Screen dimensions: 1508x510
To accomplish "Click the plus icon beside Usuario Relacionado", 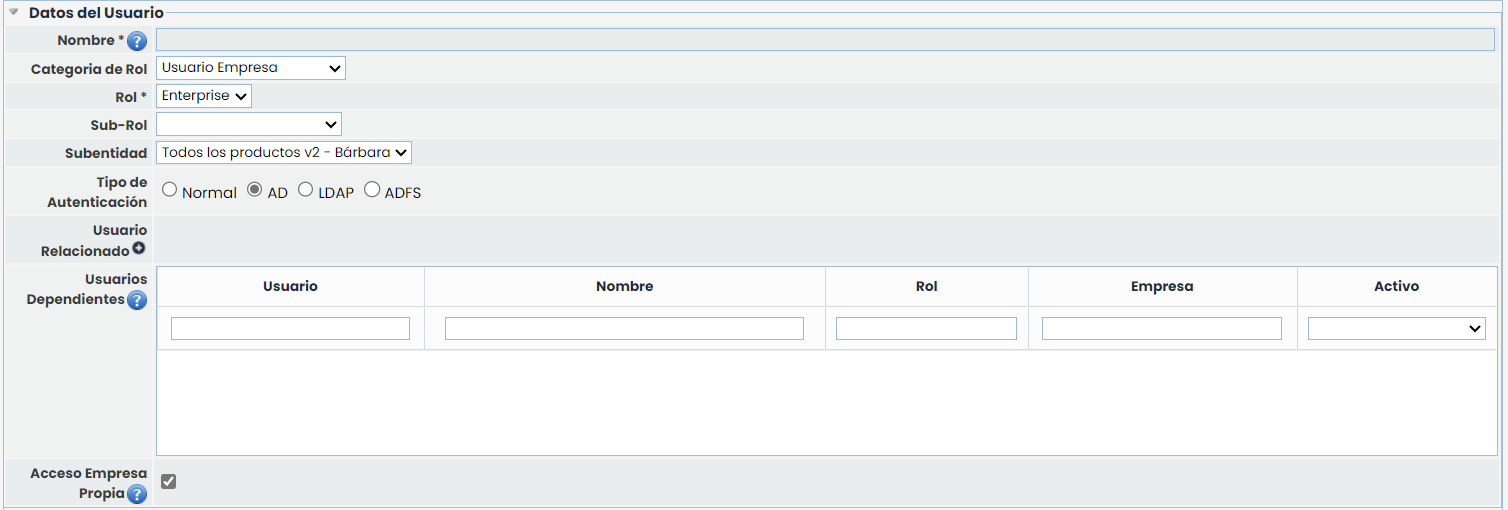I will coord(139,249).
